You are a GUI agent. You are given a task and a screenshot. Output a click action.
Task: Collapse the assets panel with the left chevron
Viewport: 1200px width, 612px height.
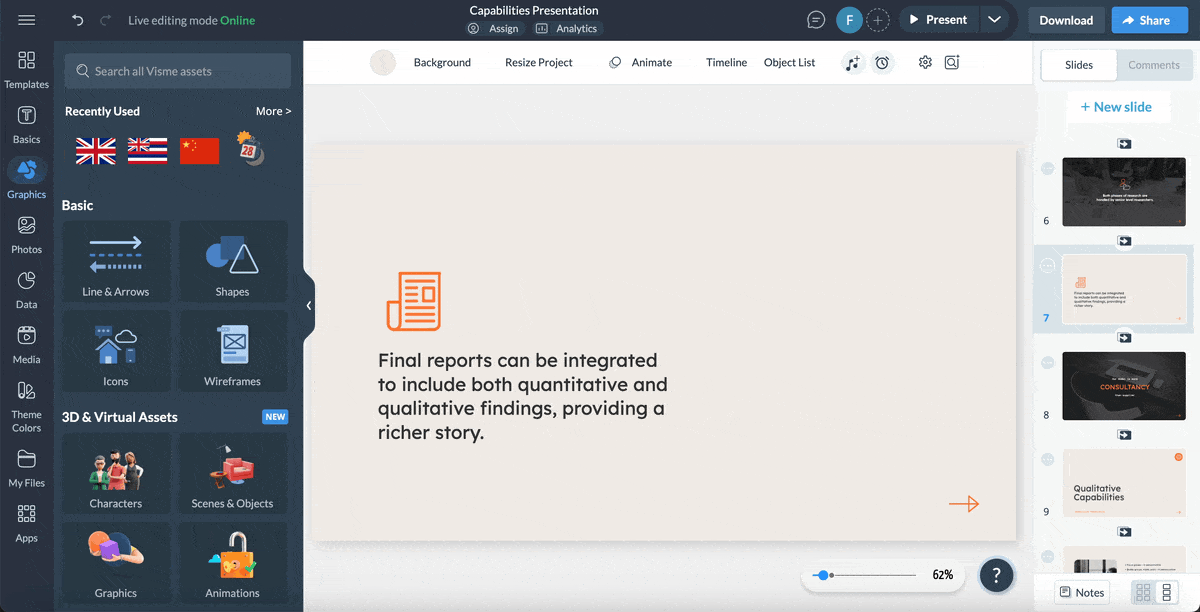308,305
